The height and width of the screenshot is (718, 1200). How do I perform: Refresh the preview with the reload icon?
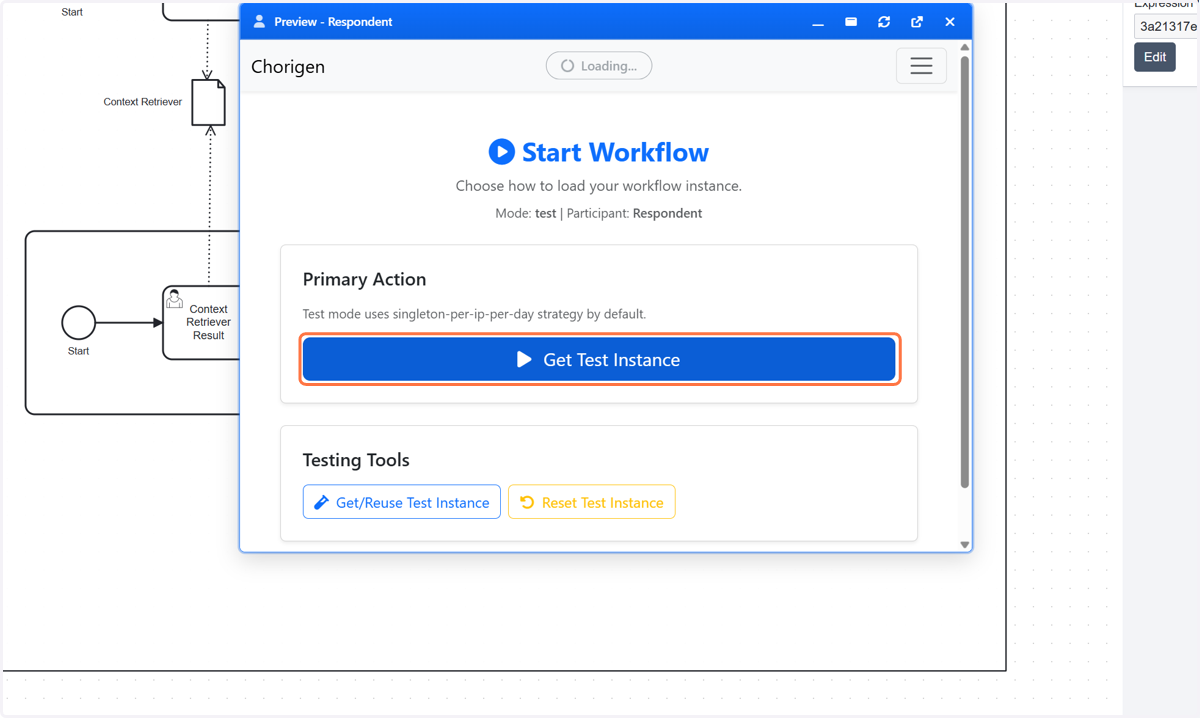[884, 22]
